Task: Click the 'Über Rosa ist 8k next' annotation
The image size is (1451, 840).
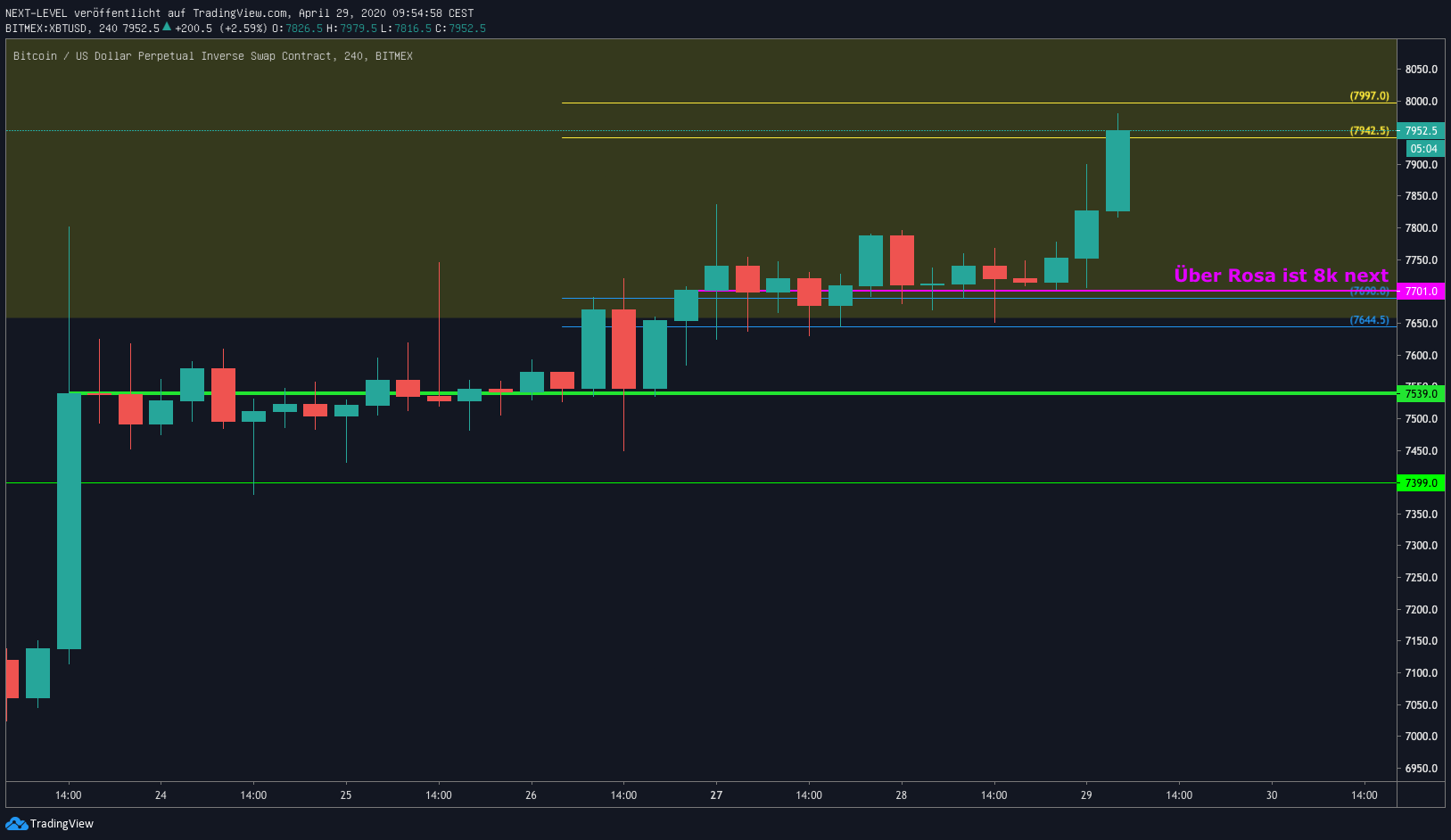Action: pyautogui.click(x=1281, y=276)
